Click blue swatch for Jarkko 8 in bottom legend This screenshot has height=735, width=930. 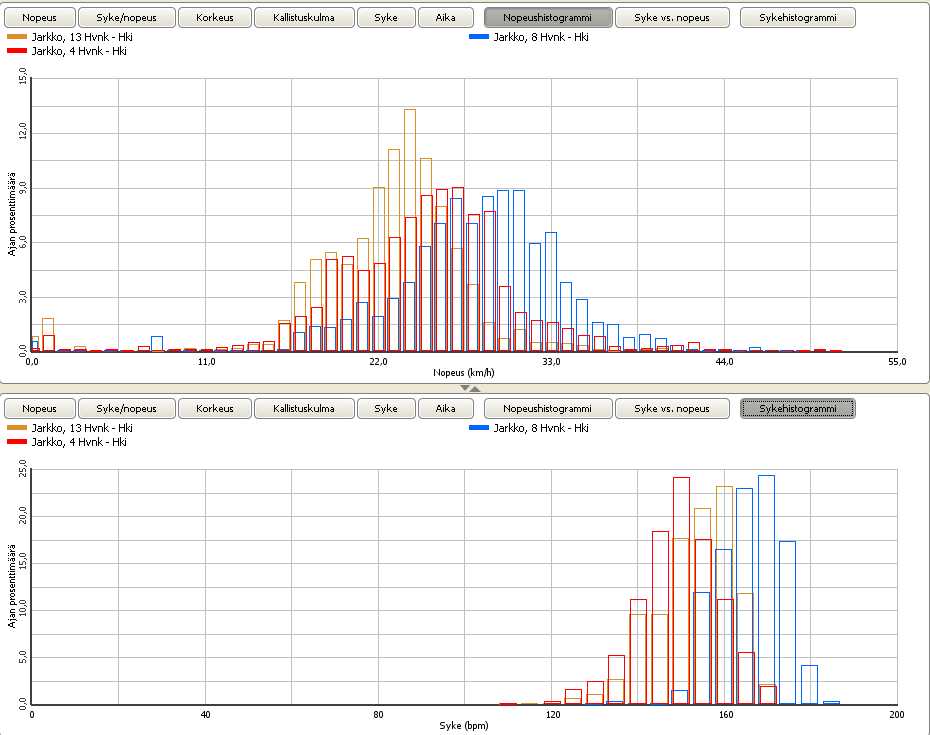(479, 427)
